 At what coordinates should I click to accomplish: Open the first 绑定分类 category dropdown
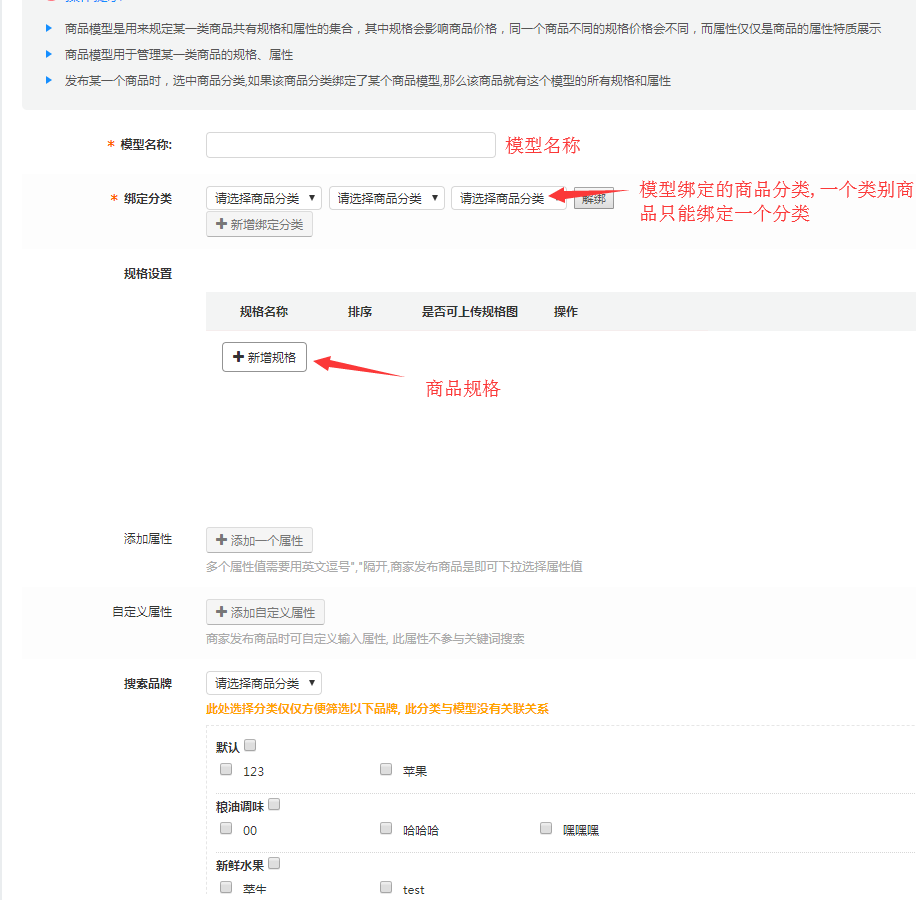tap(264, 198)
